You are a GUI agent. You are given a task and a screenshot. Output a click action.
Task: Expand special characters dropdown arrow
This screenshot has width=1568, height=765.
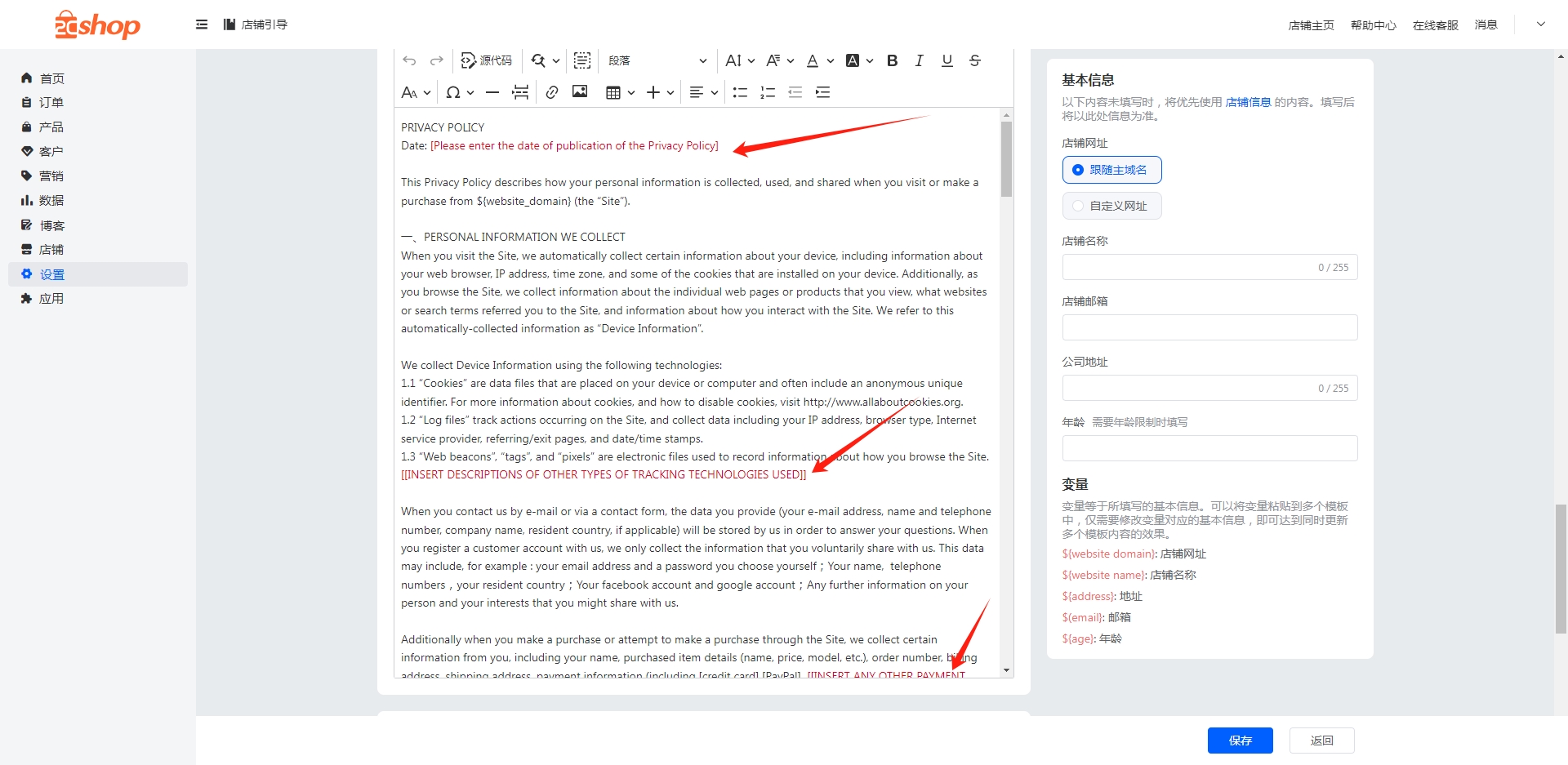coord(470,92)
